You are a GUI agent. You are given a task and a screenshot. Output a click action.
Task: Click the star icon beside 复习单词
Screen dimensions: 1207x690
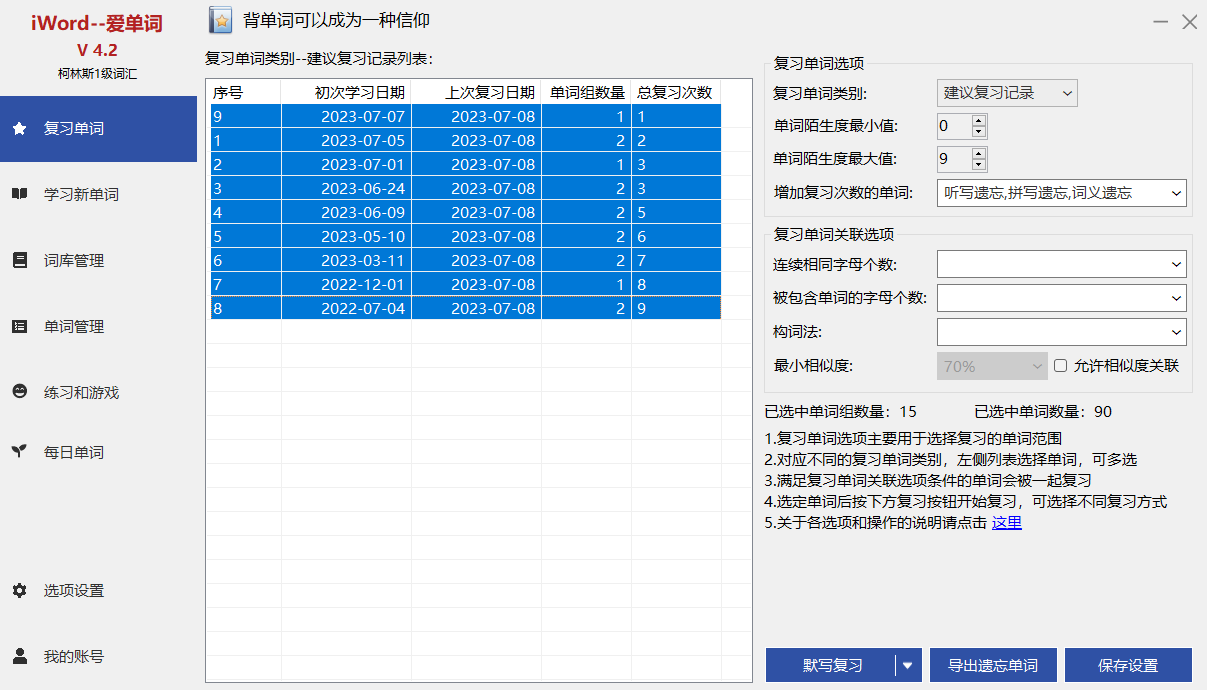coord(19,129)
